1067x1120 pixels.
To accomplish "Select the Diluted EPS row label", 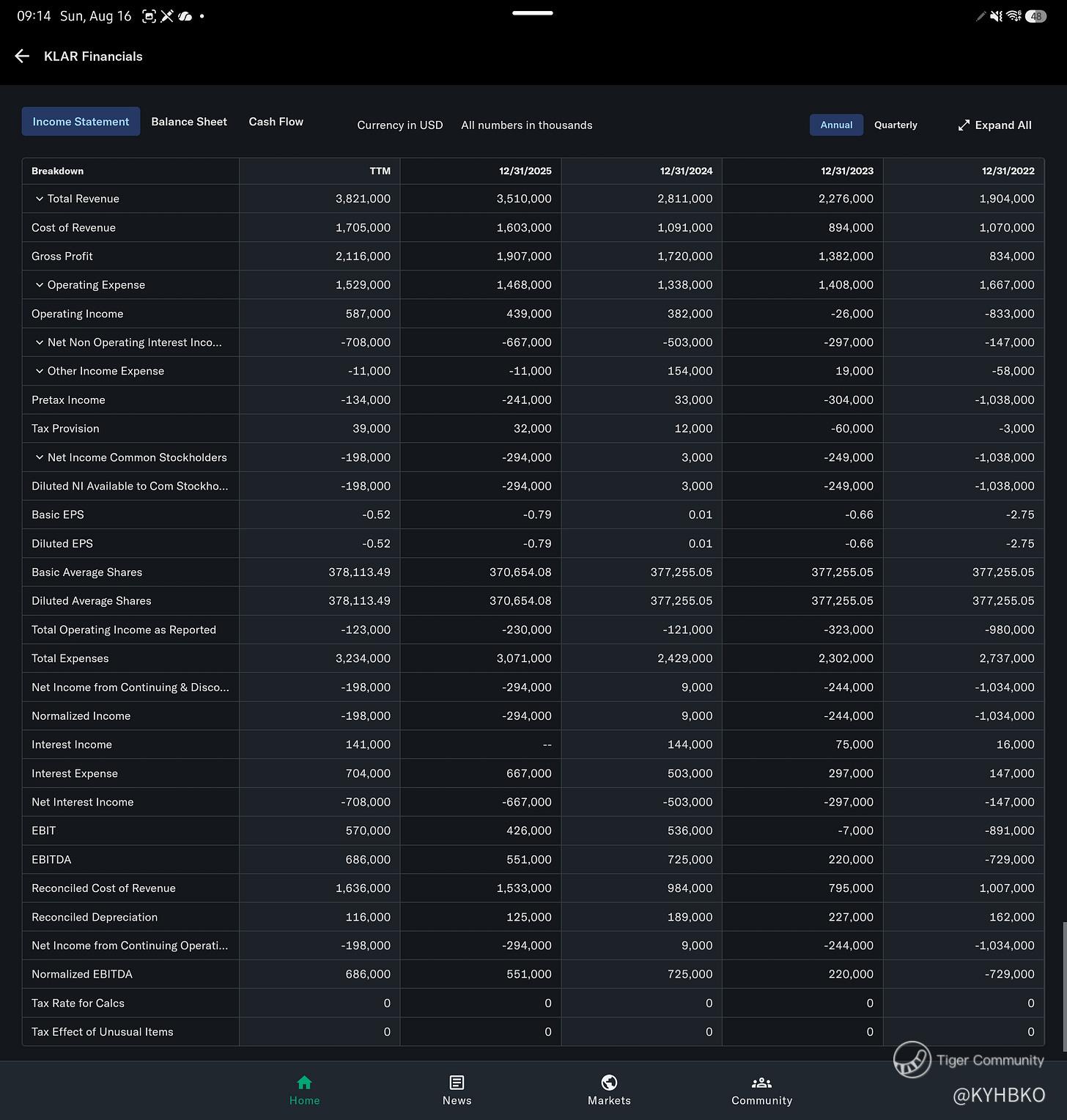I will [x=62, y=543].
